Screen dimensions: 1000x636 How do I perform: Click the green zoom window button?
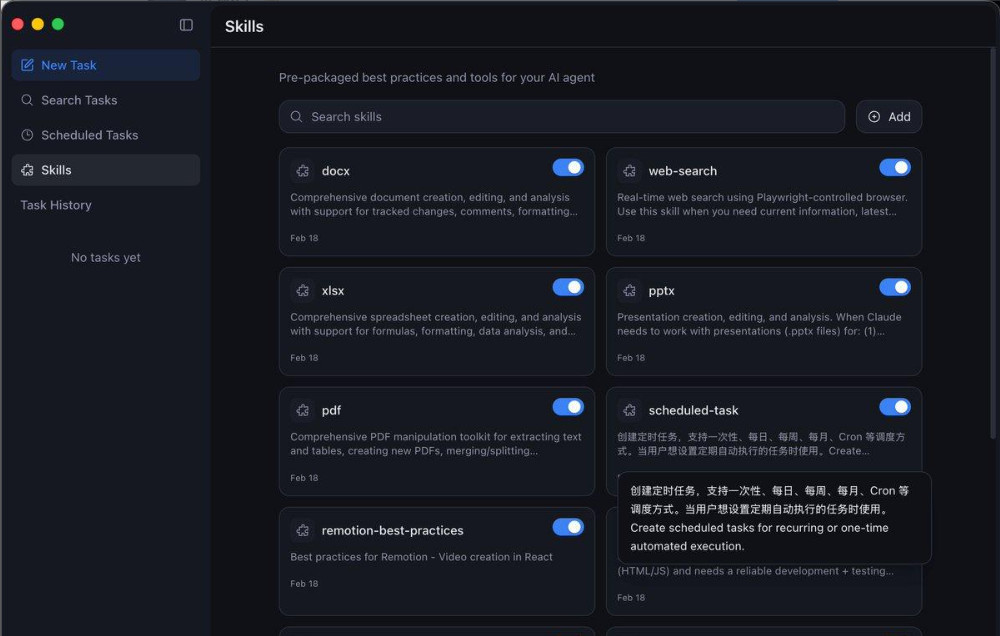pyautogui.click(x=58, y=24)
